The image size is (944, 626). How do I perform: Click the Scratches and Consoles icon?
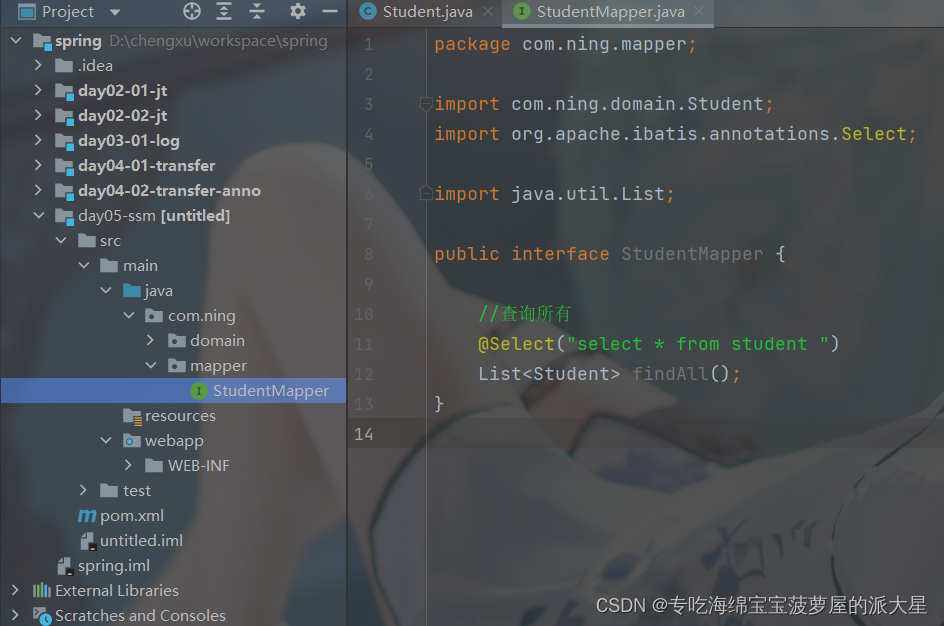tap(42, 616)
